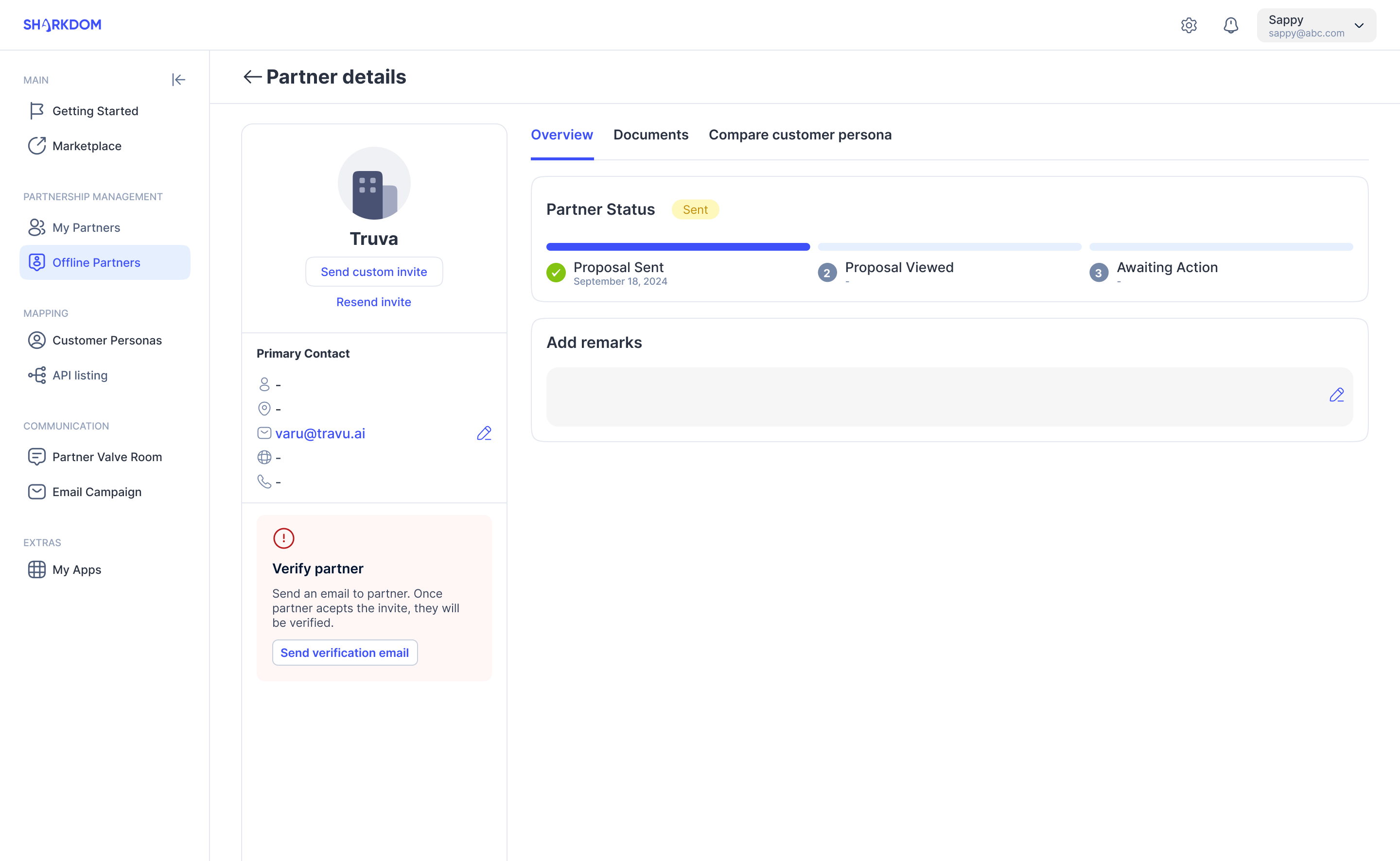Open Partner Valve Room in sidebar

pos(107,457)
